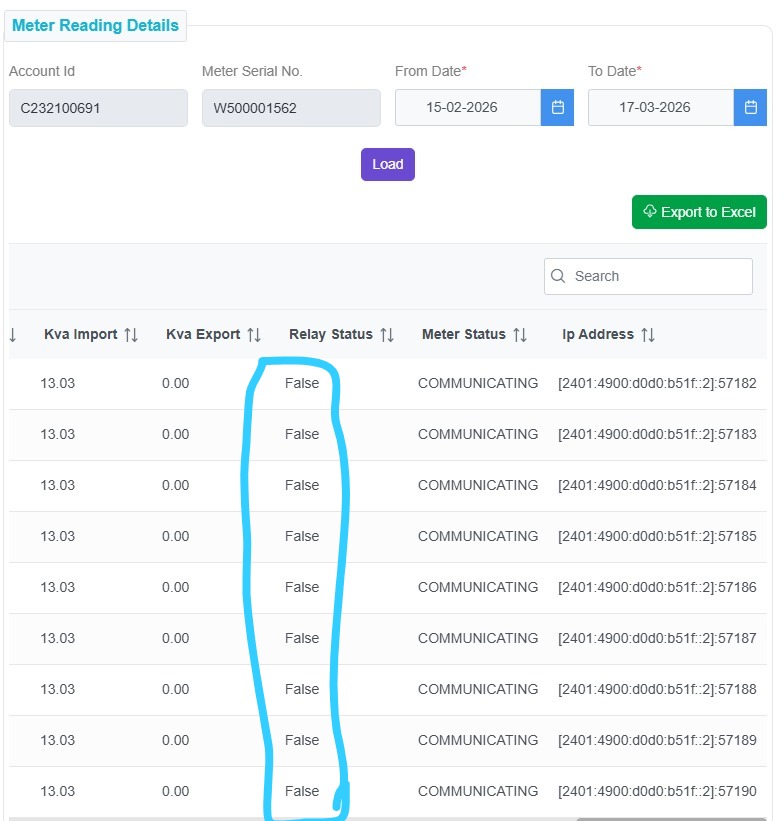The image size is (784, 821).
Task: Click the Load button
Action: [x=387, y=164]
